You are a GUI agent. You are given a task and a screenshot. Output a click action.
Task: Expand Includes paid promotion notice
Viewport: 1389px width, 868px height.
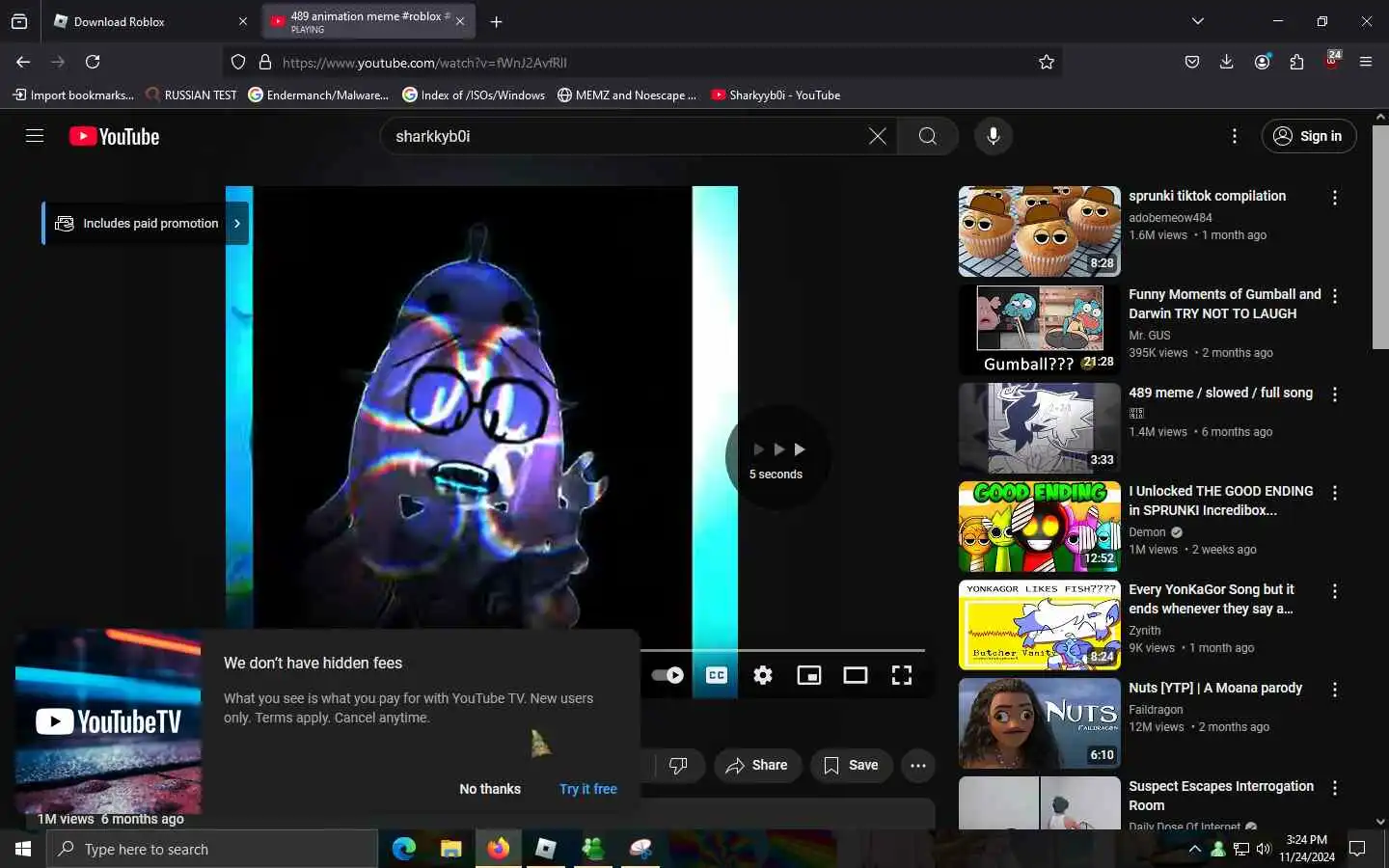147,223
